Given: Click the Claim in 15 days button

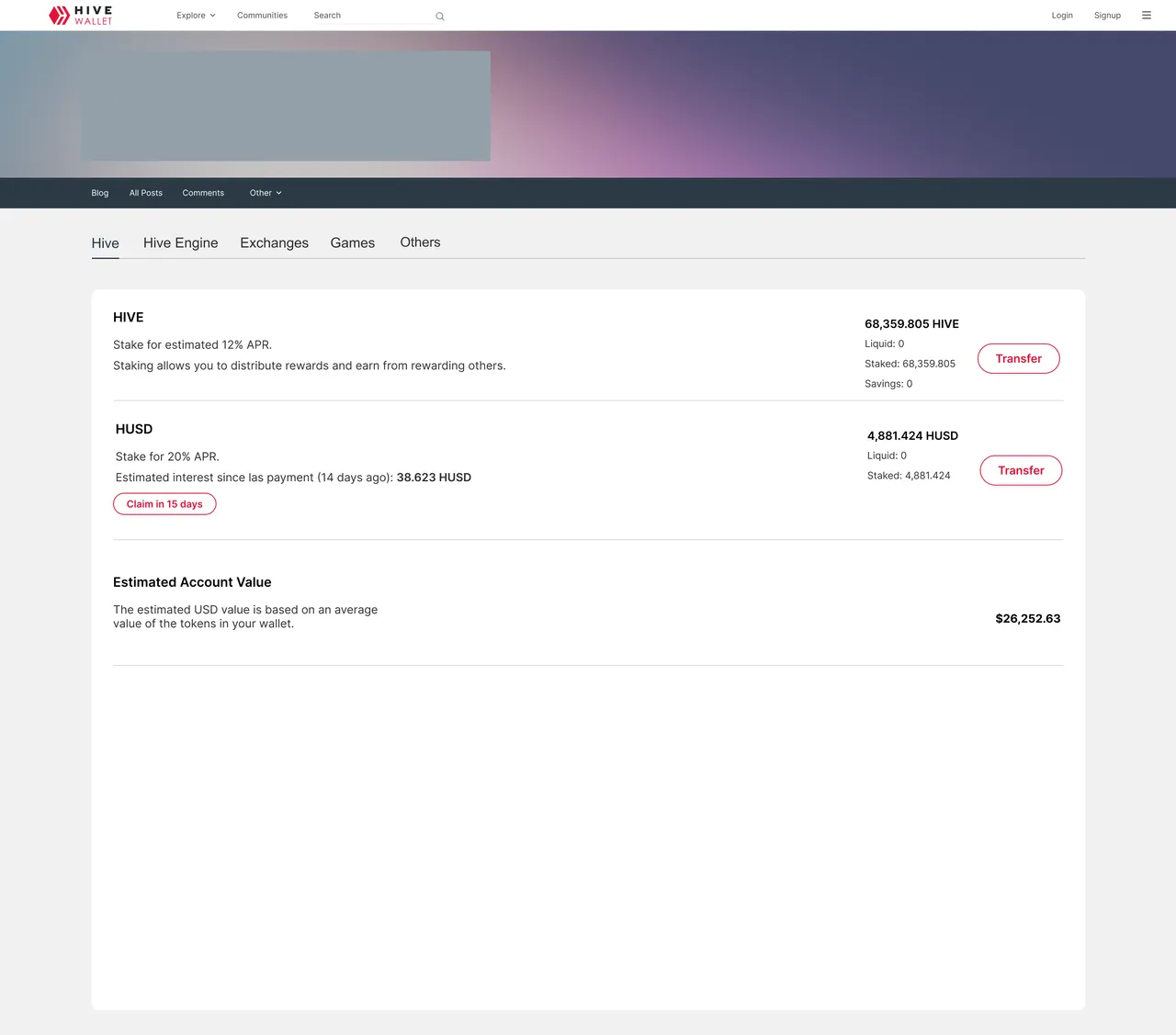Looking at the screenshot, I should 164,504.
